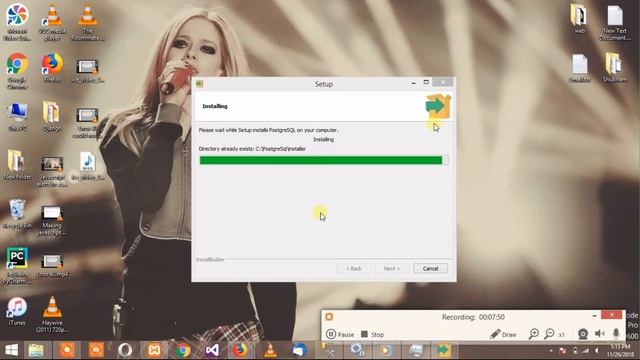640x360 pixels.
Task: Switch to Visual Studio in taskbar
Action: point(212,350)
